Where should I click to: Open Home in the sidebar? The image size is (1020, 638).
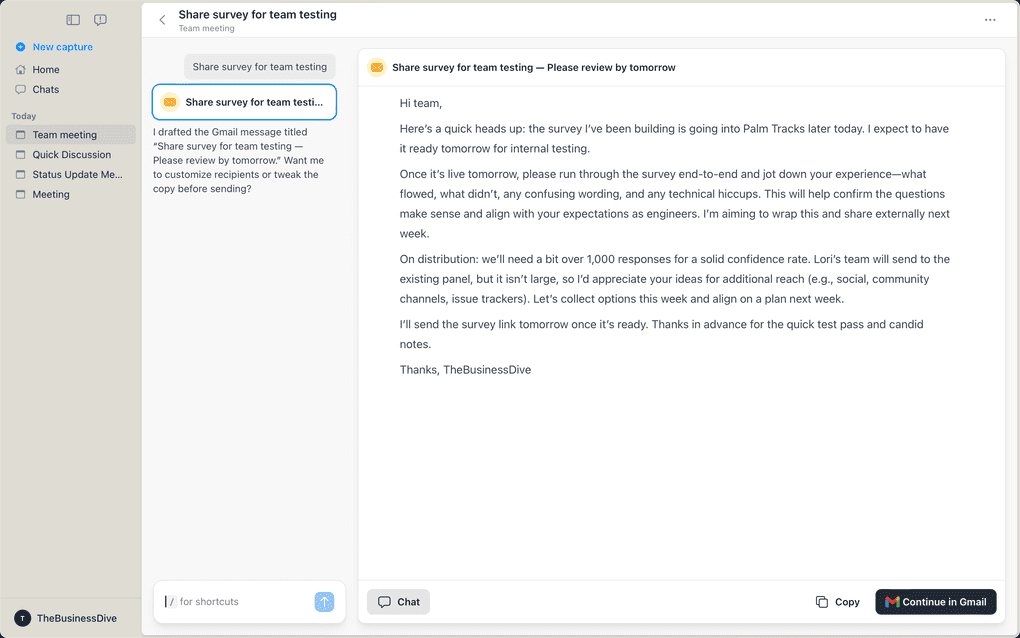[46, 70]
